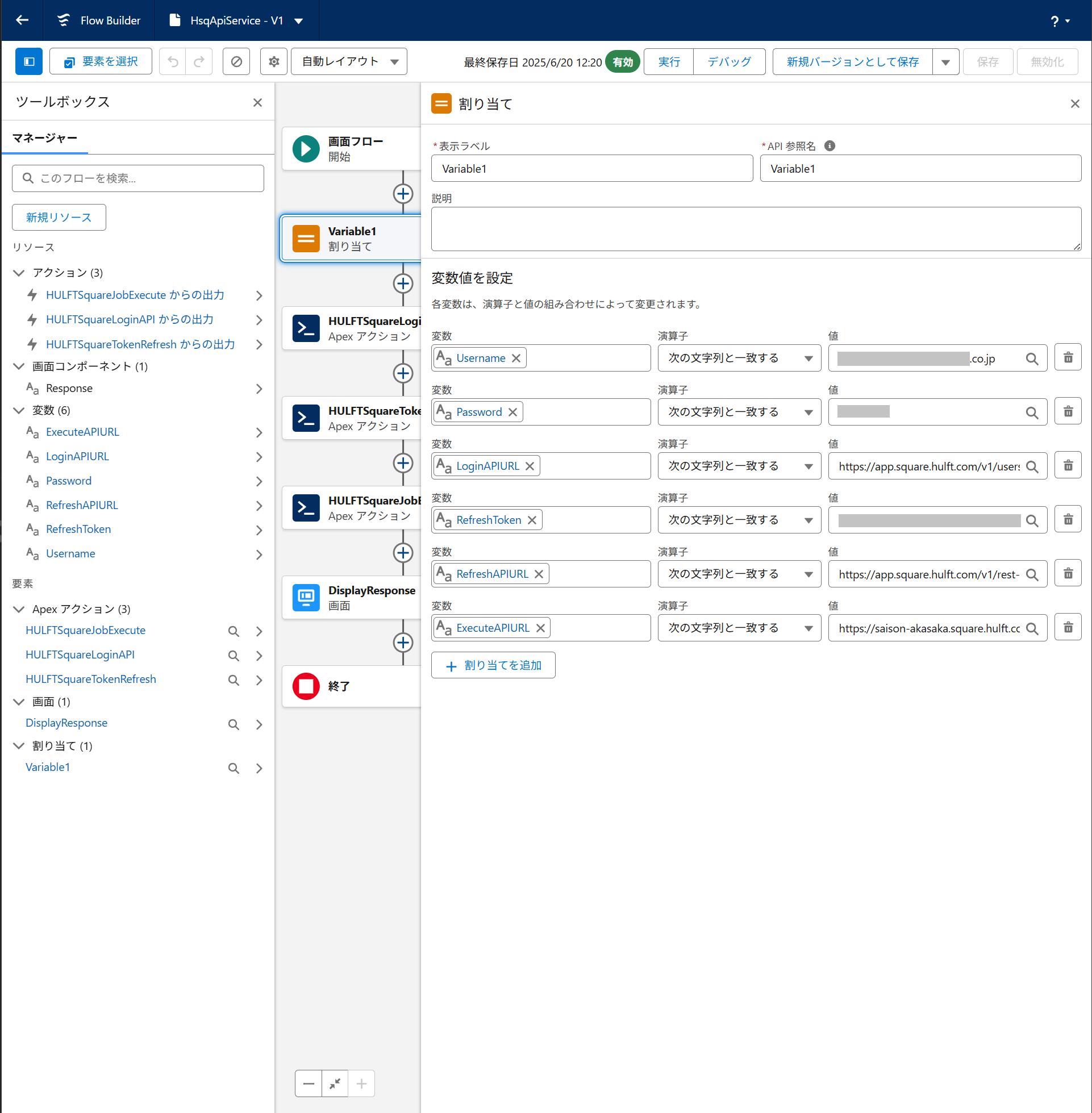Click fit-to-view zoom icon on canvas
1092x1113 pixels.
point(335,1083)
